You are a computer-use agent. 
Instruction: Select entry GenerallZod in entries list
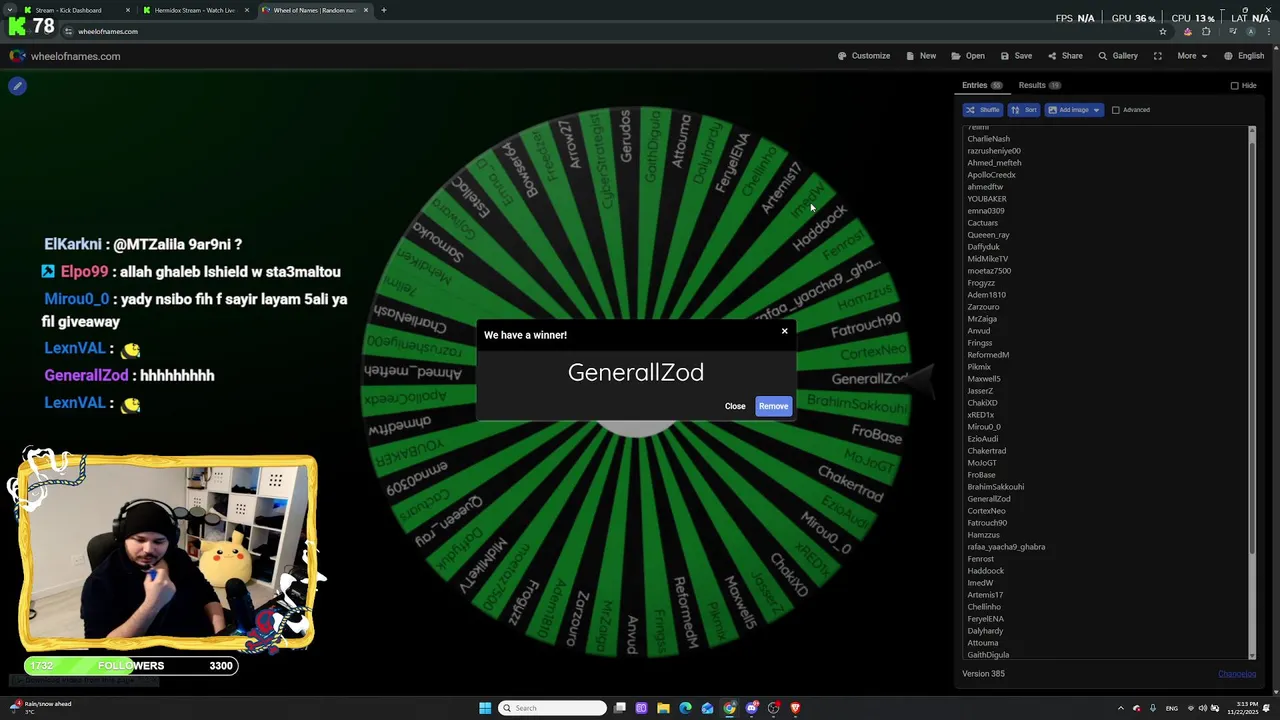click(989, 499)
